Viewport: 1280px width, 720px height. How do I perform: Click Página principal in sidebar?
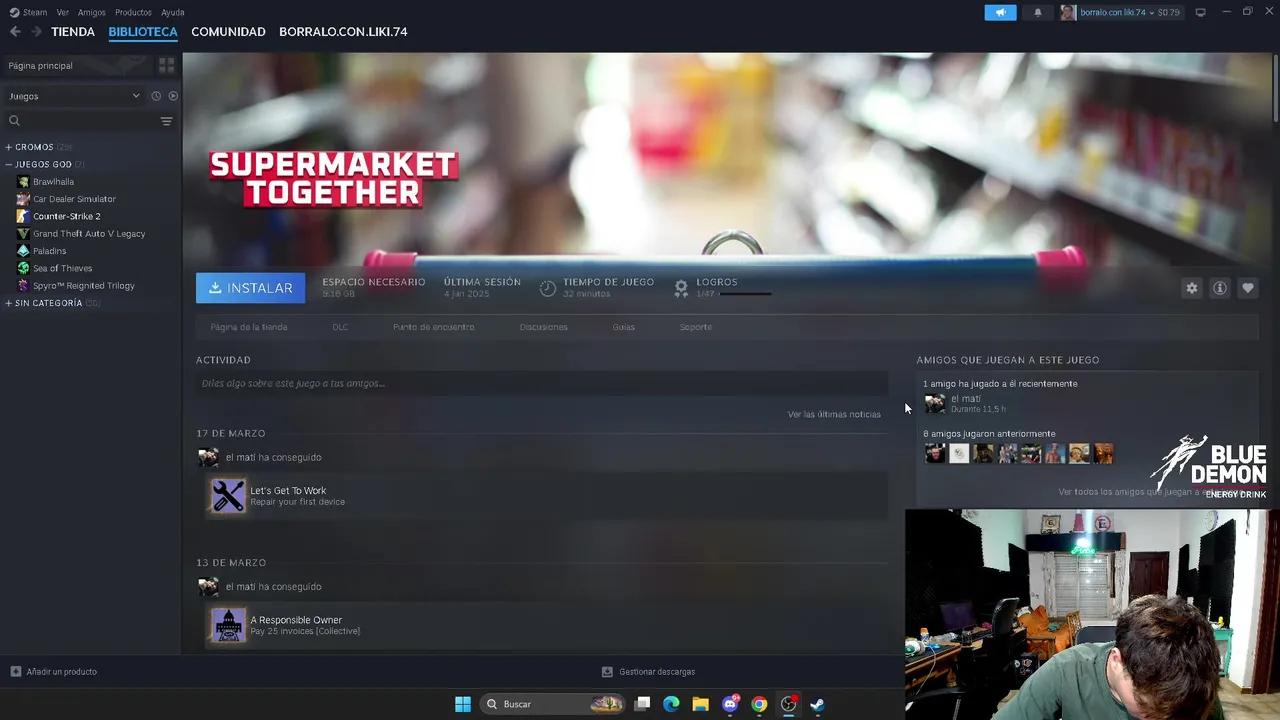click(40, 65)
